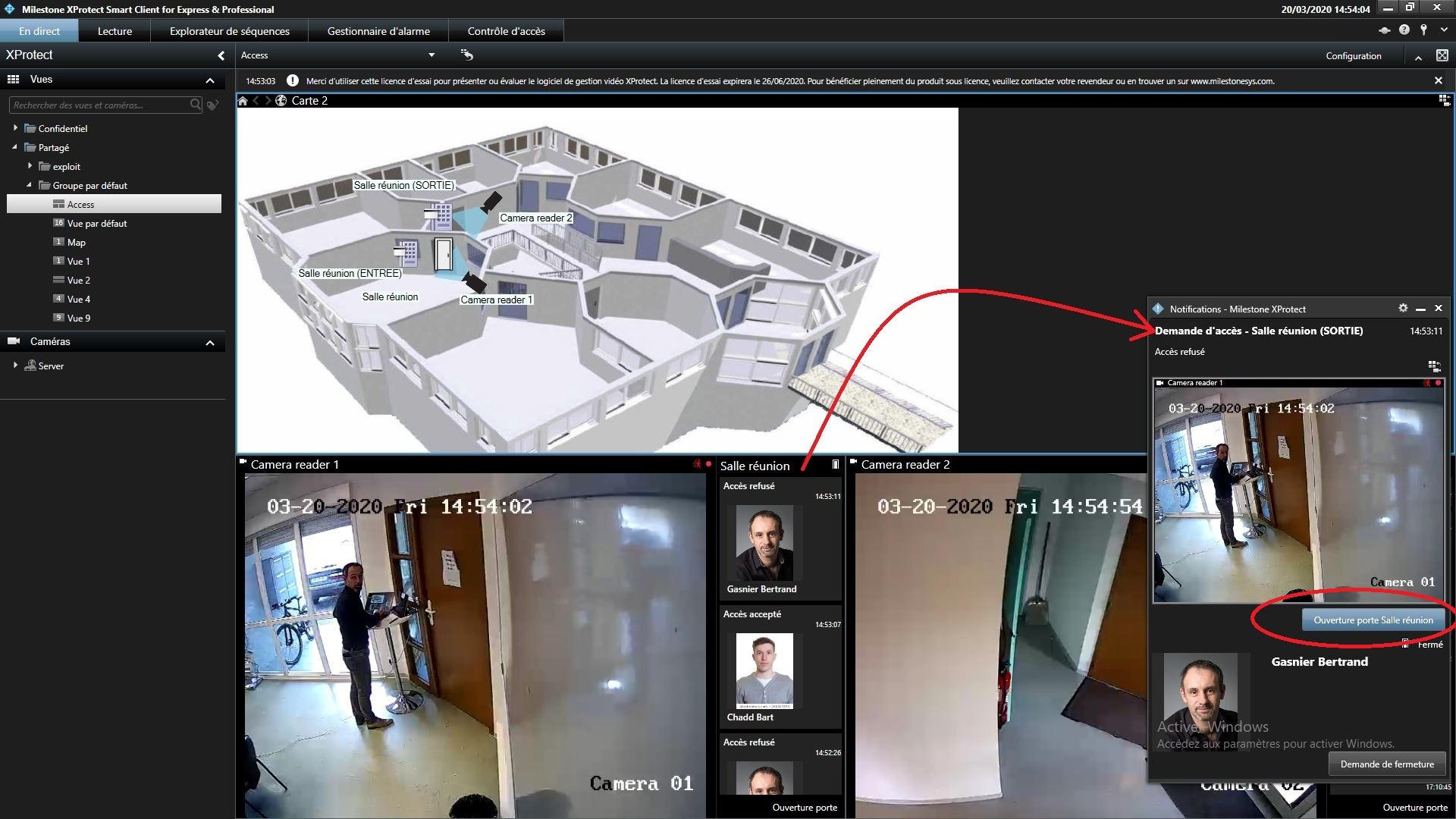Image resolution: width=1456 pixels, height=819 pixels.
Task: Click the magnifier search icon
Action: tap(196, 105)
